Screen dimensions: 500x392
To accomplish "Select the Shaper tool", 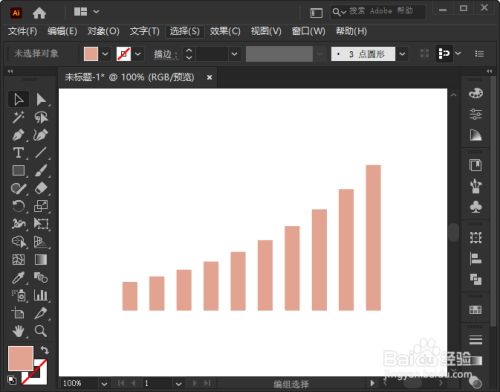I will 18,189.
